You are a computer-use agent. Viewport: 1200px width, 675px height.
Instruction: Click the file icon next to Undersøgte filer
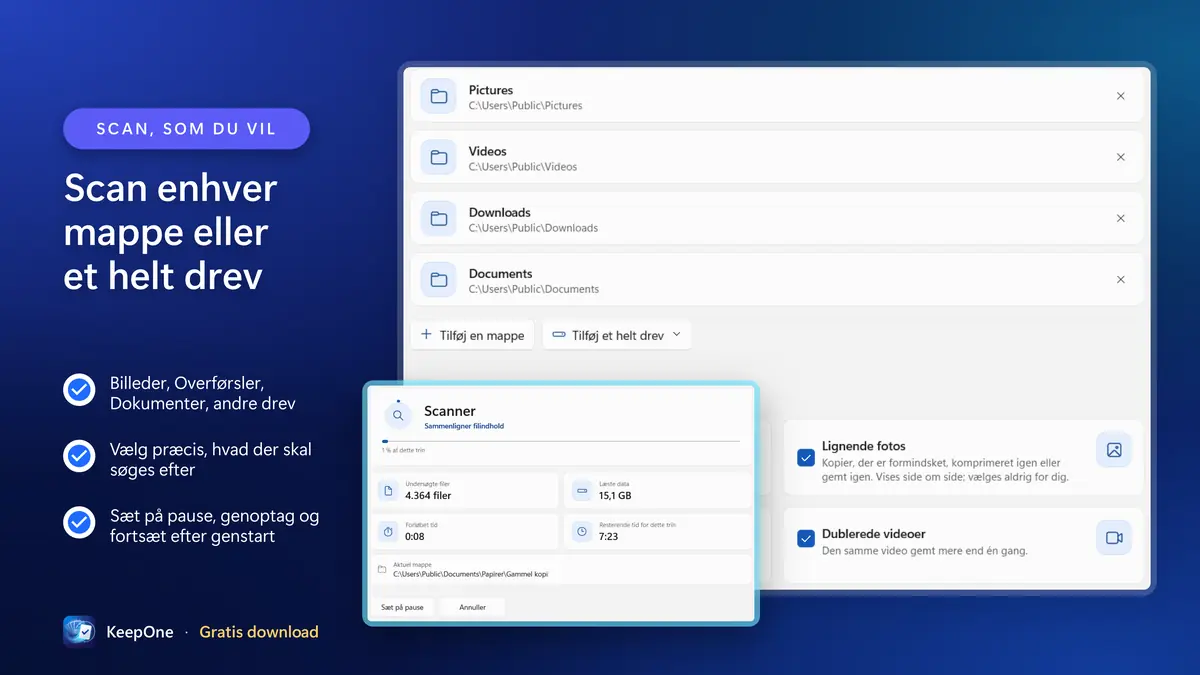point(389,491)
